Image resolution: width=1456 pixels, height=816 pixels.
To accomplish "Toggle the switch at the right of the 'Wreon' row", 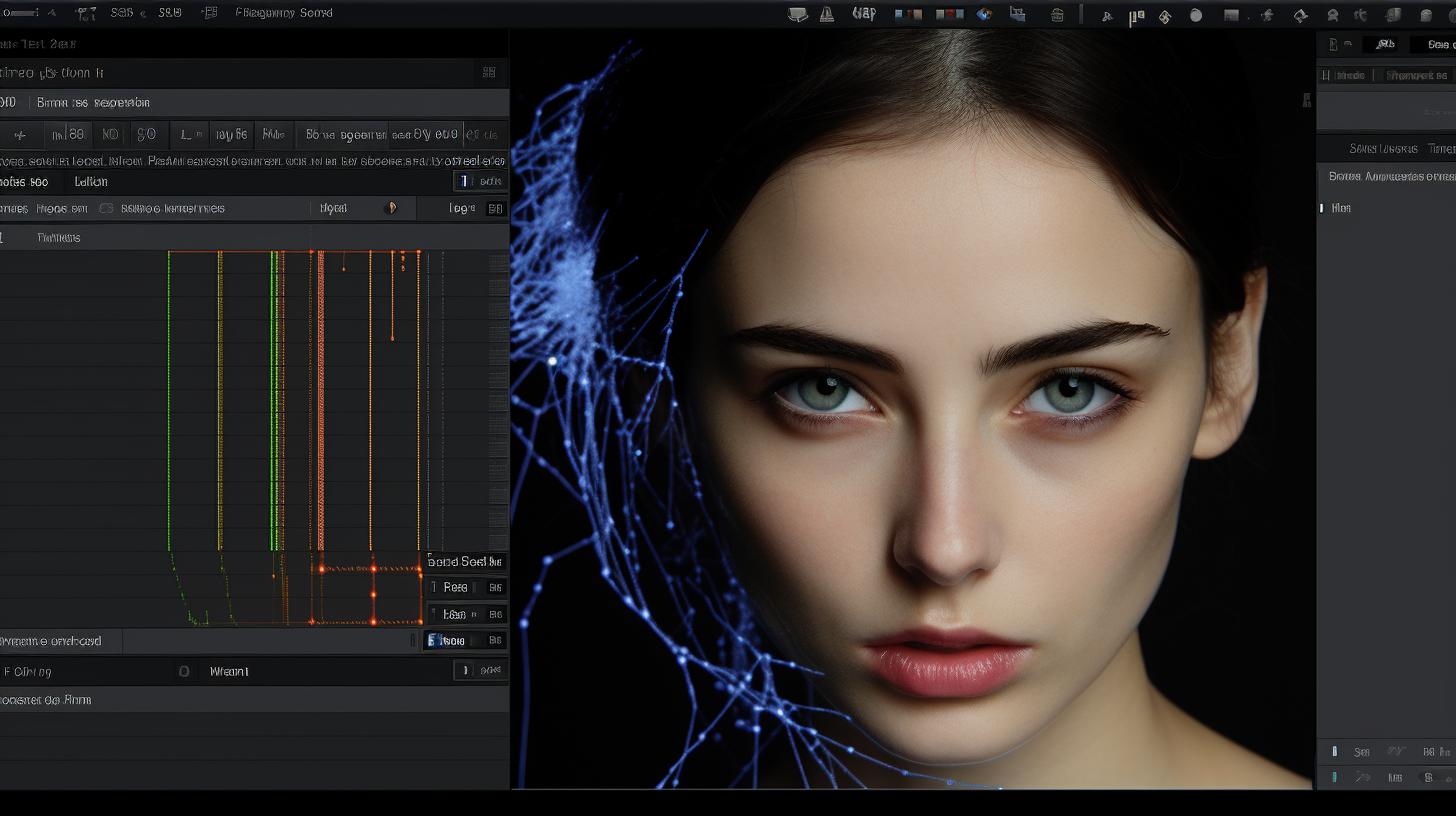I will click(479, 671).
